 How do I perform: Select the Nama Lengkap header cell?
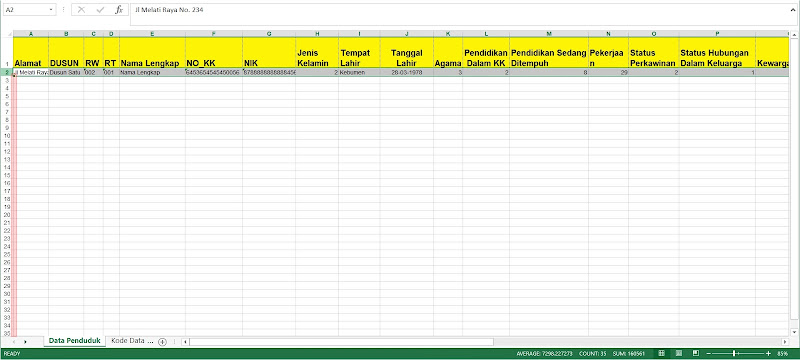click(152, 53)
